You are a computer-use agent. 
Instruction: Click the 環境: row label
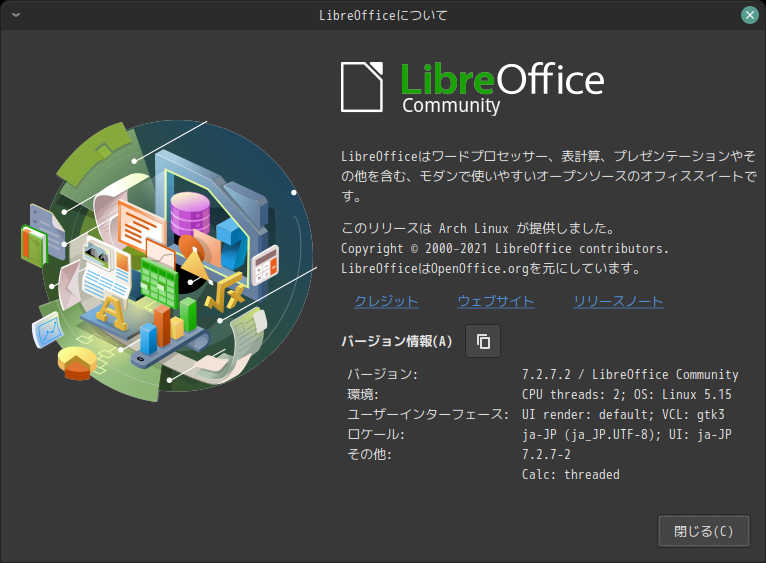pos(363,395)
